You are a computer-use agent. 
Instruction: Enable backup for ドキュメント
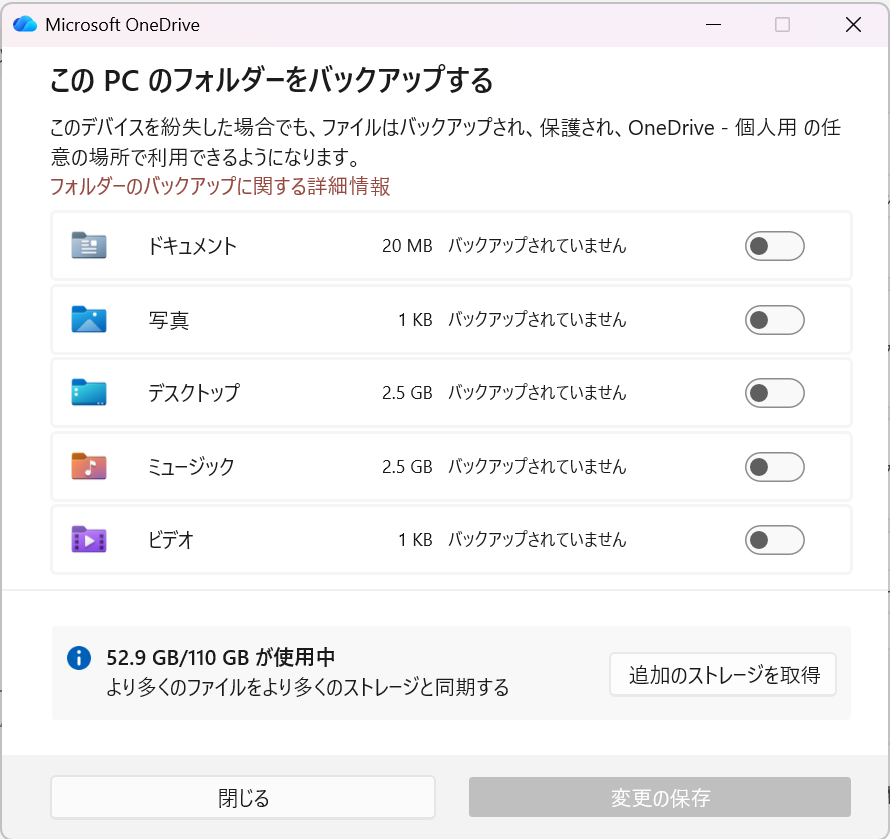774,246
